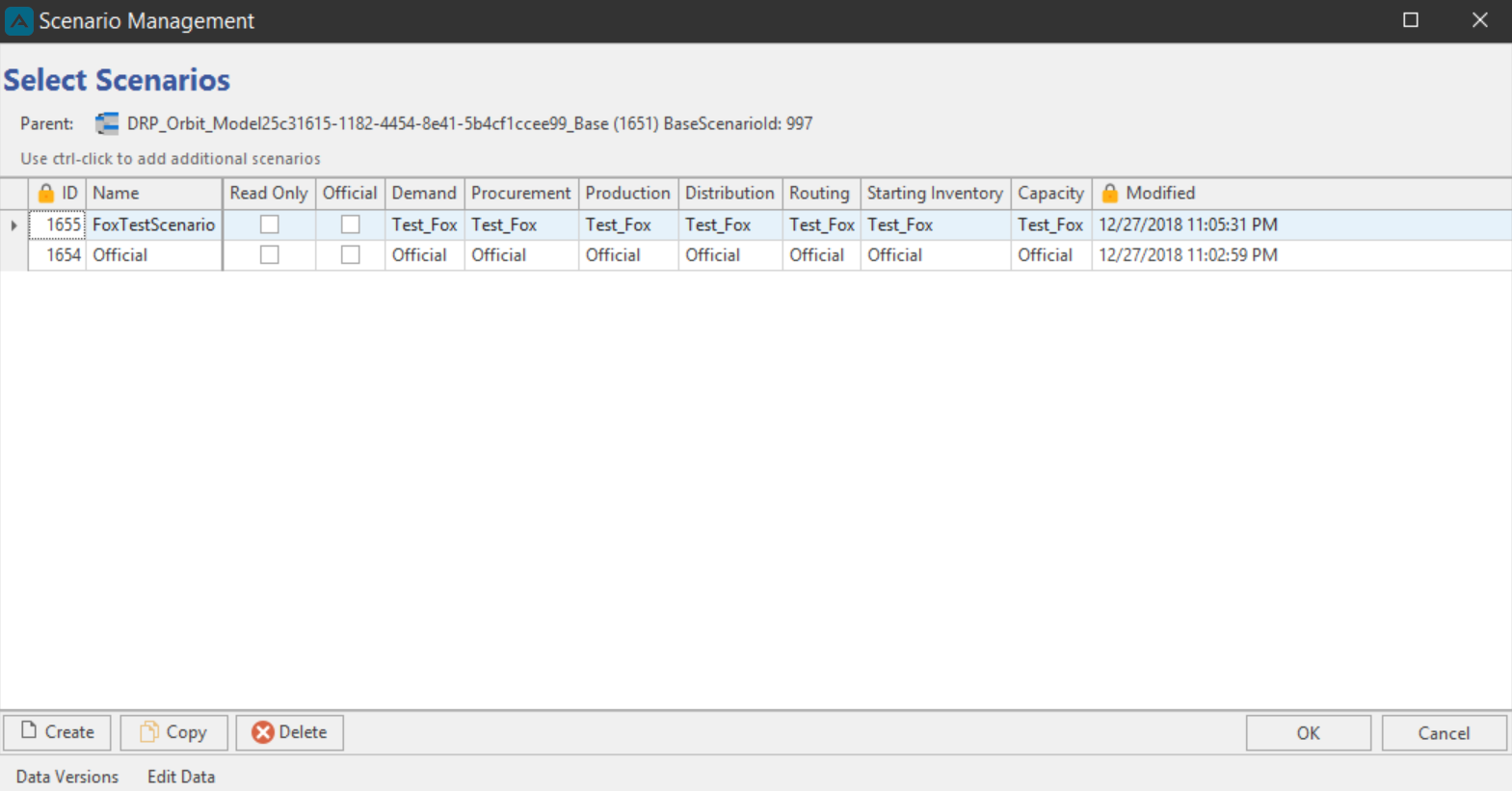Click the Capacity column header

(x=1050, y=193)
